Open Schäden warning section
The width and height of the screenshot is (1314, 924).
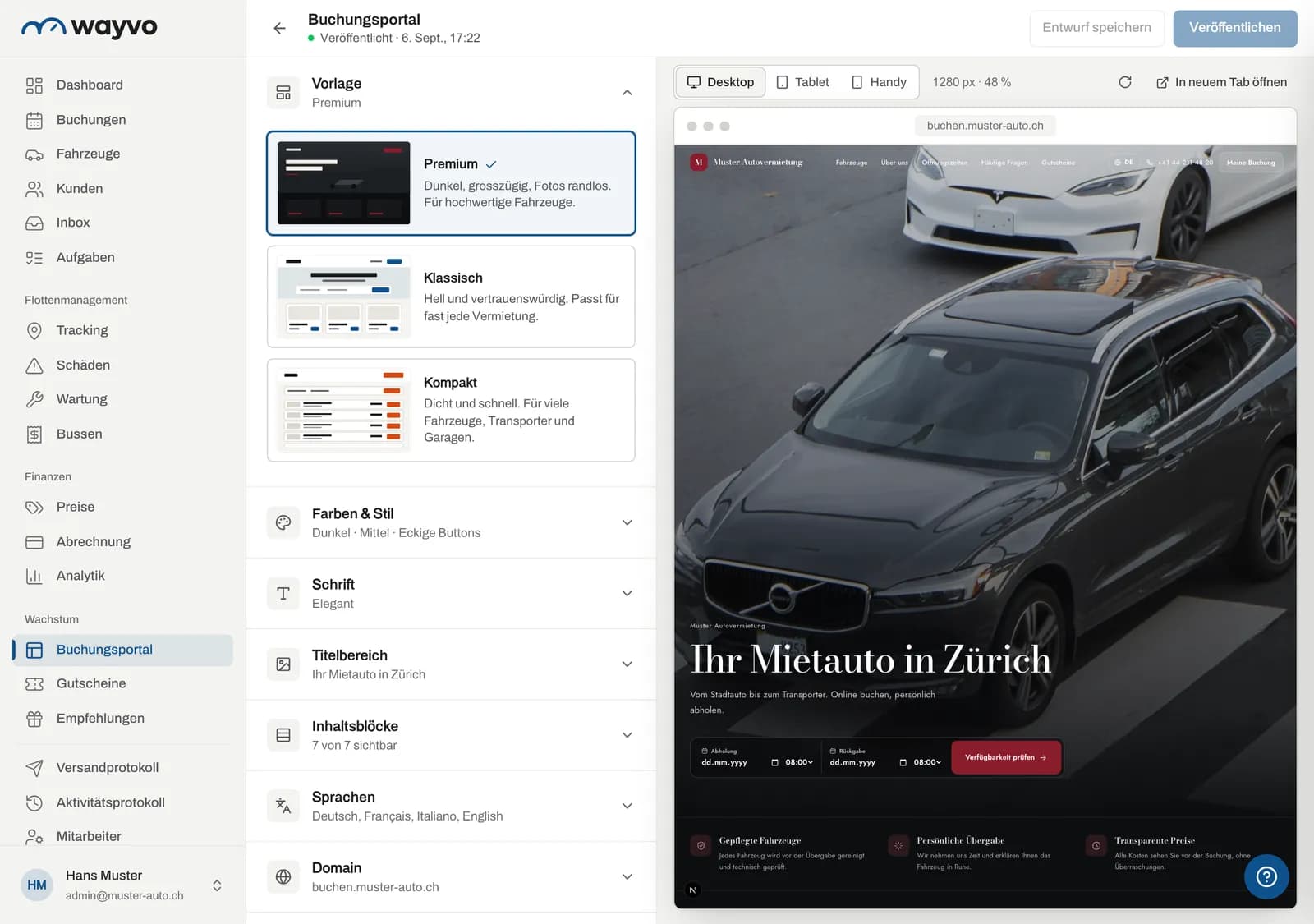(x=123, y=365)
